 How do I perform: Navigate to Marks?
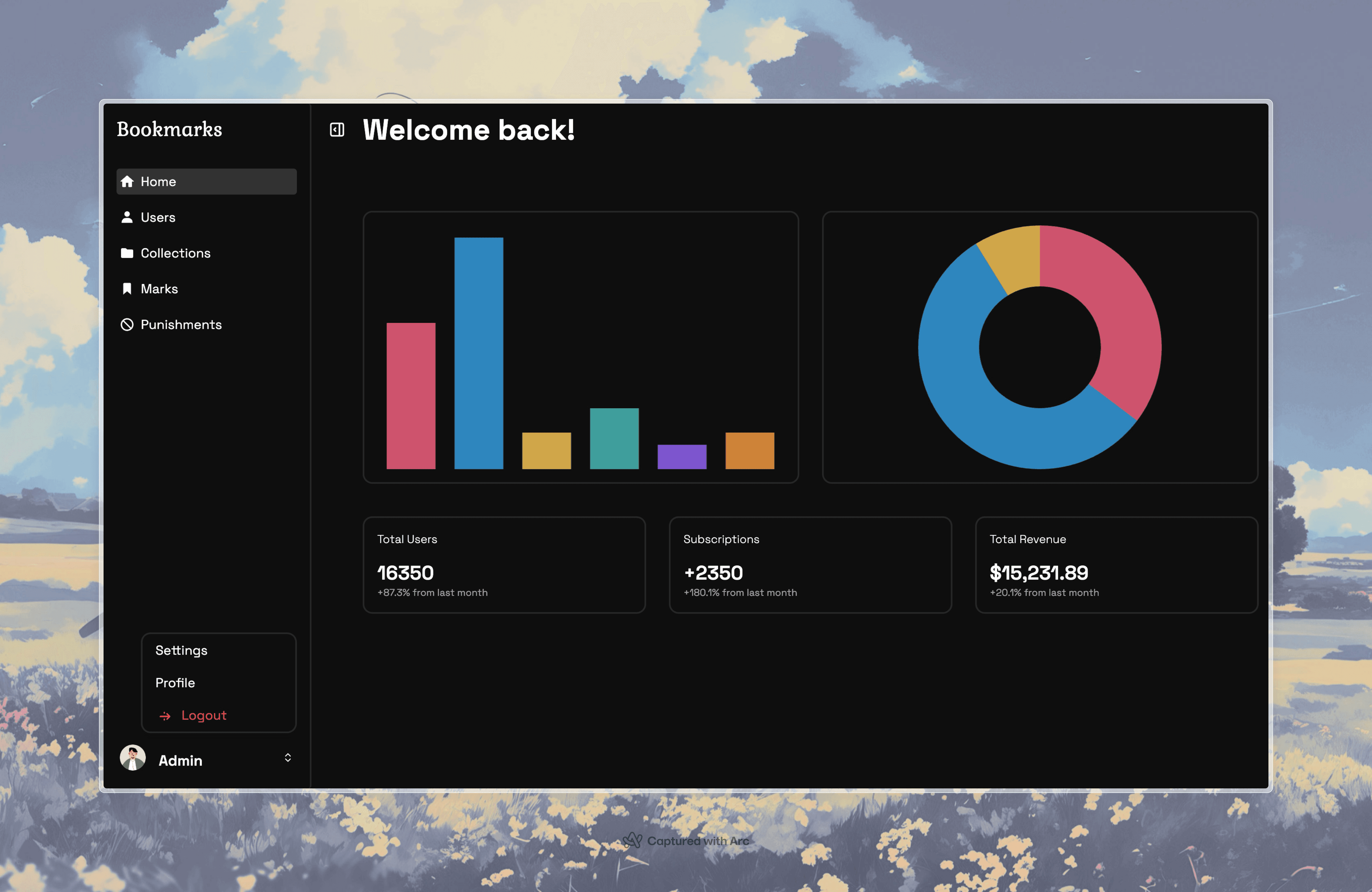[207, 289]
